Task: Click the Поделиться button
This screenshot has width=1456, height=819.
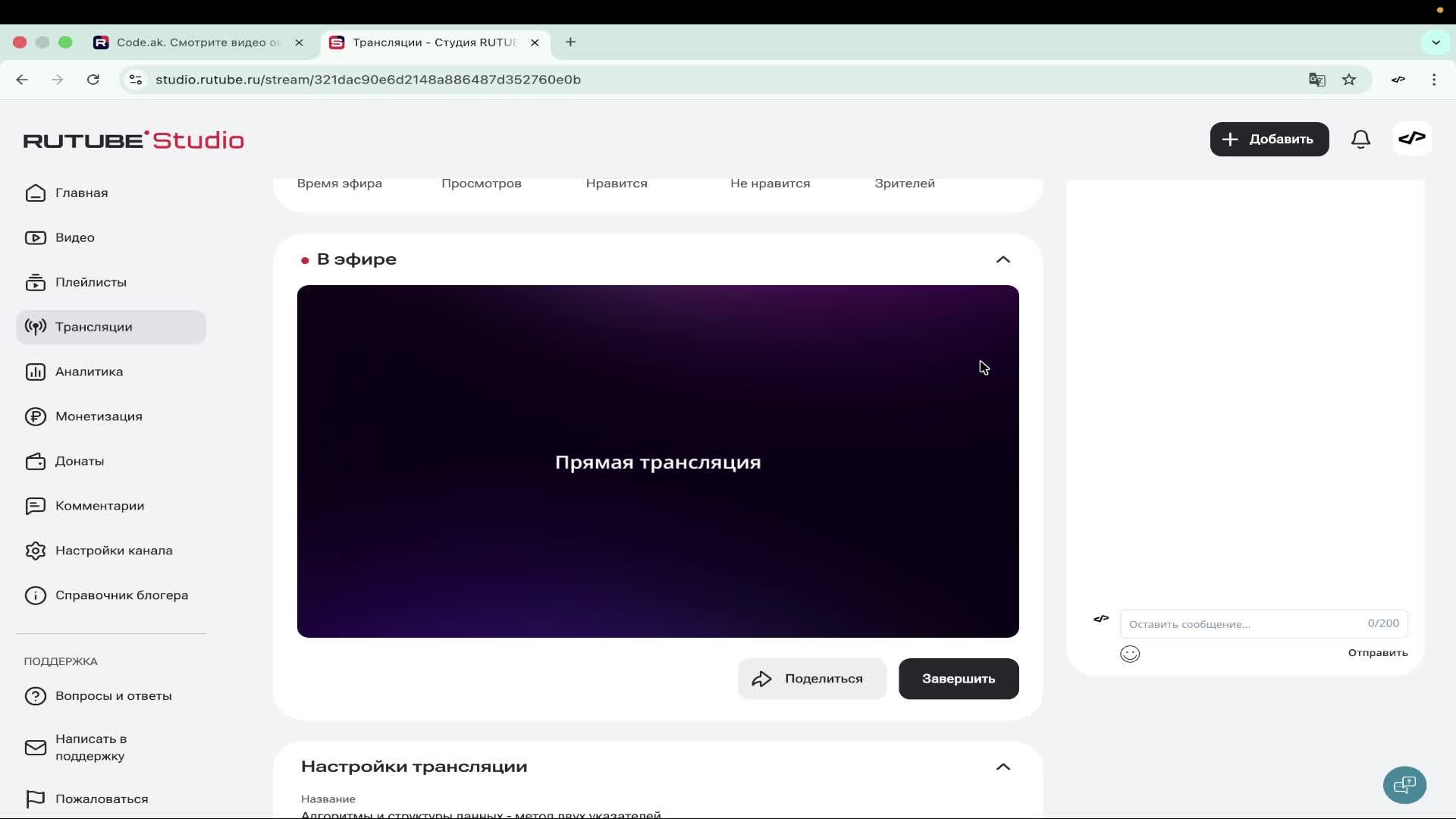Action: click(811, 679)
